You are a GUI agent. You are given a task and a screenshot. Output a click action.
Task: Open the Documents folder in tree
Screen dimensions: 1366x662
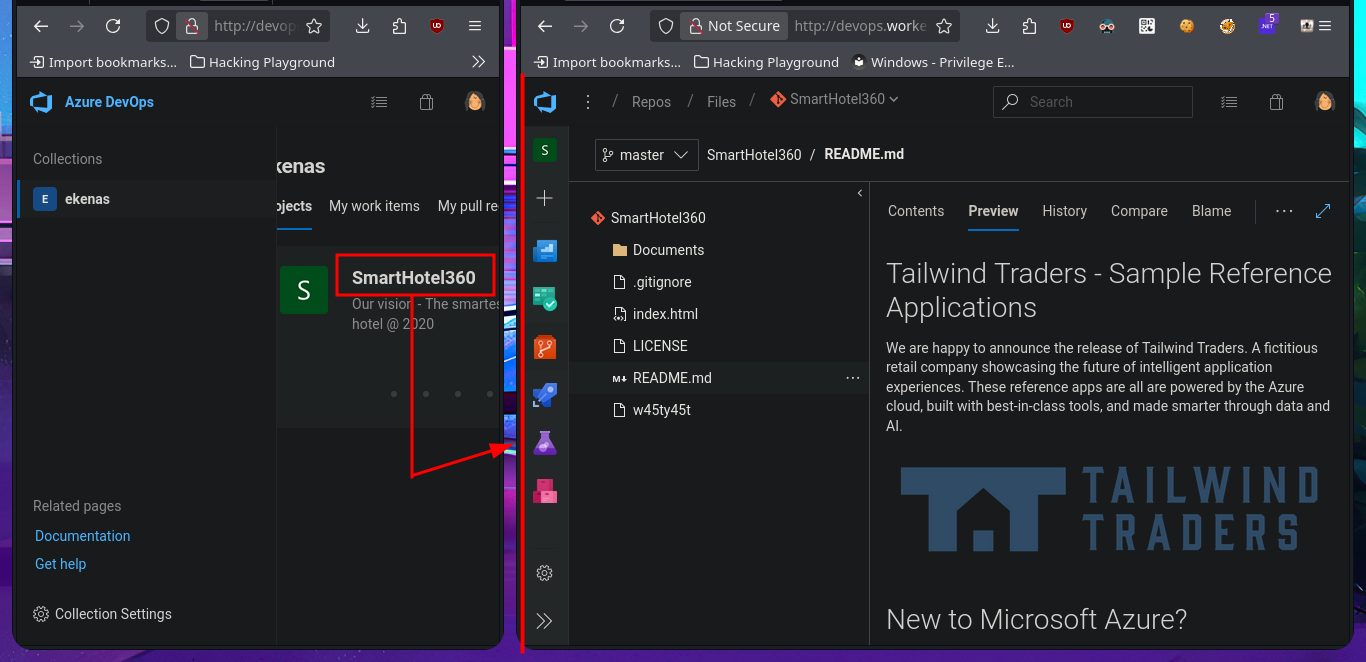pos(668,250)
